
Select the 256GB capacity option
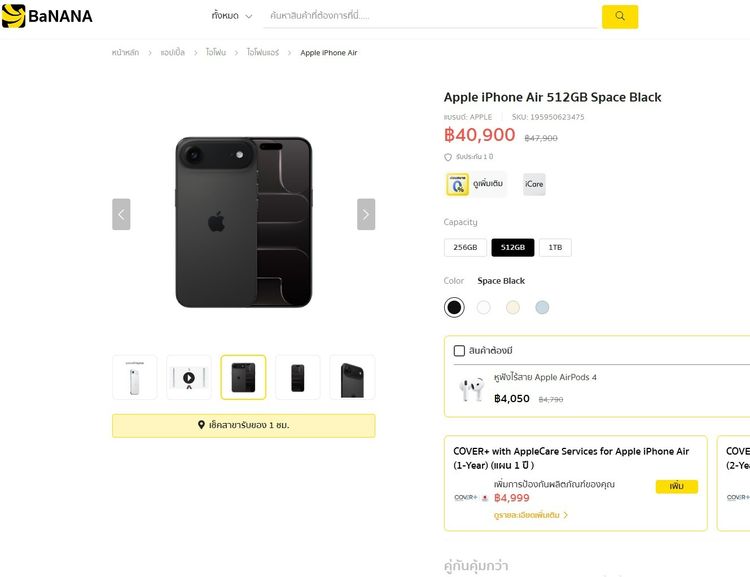[465, 247]
